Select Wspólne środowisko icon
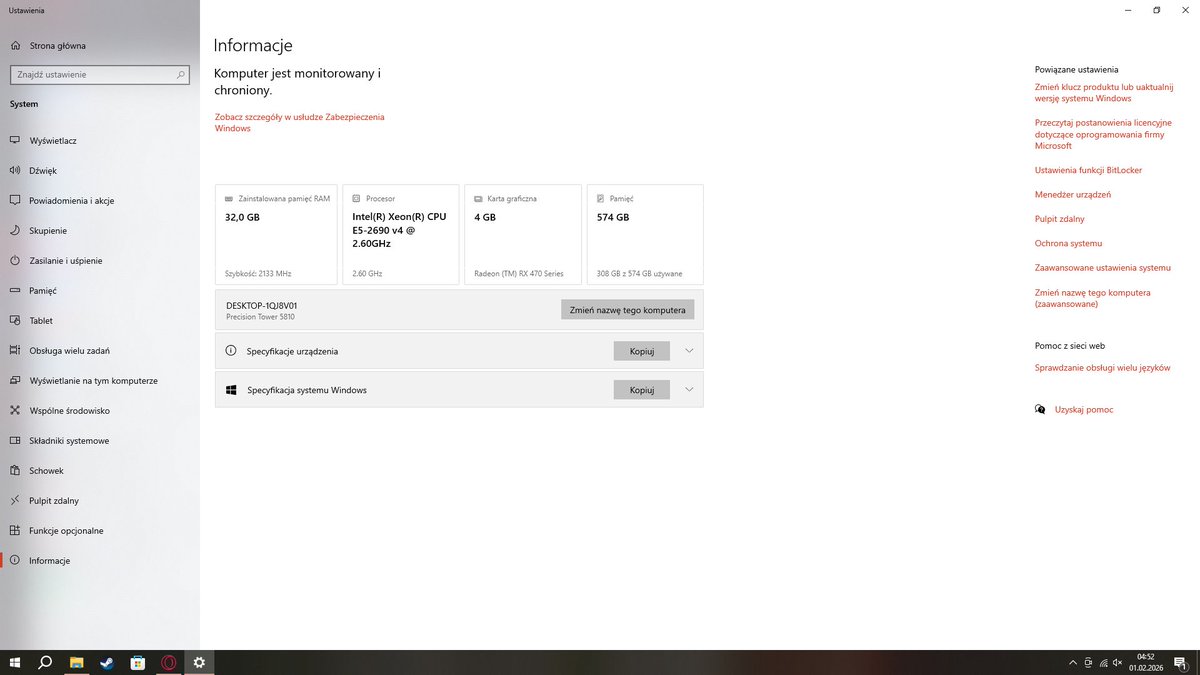This screenshot has height=675, width=1200. 15,411
